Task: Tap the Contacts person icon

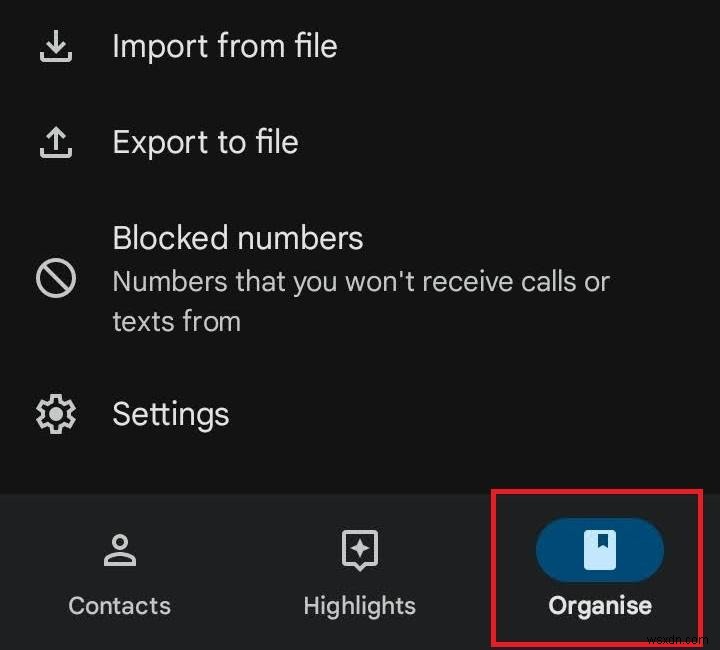Action: (x=120, y=550)
